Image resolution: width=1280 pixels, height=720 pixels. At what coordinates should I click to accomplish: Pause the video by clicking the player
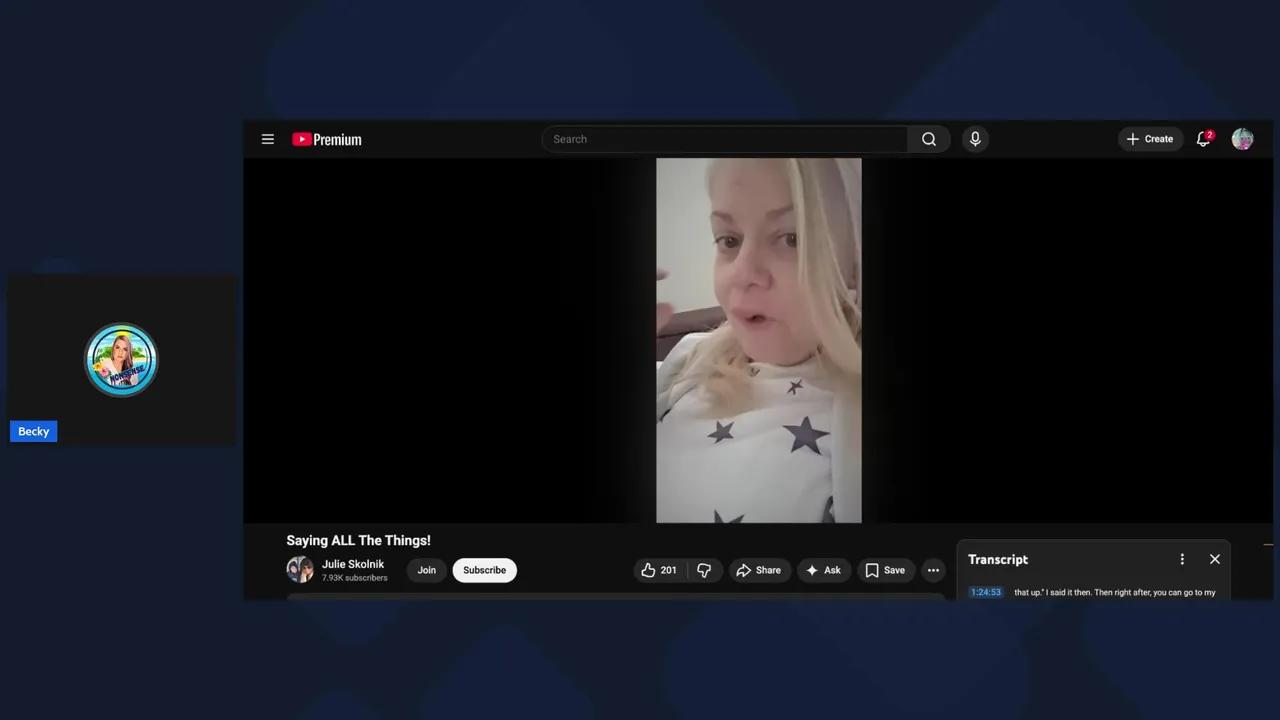[758, 340]
